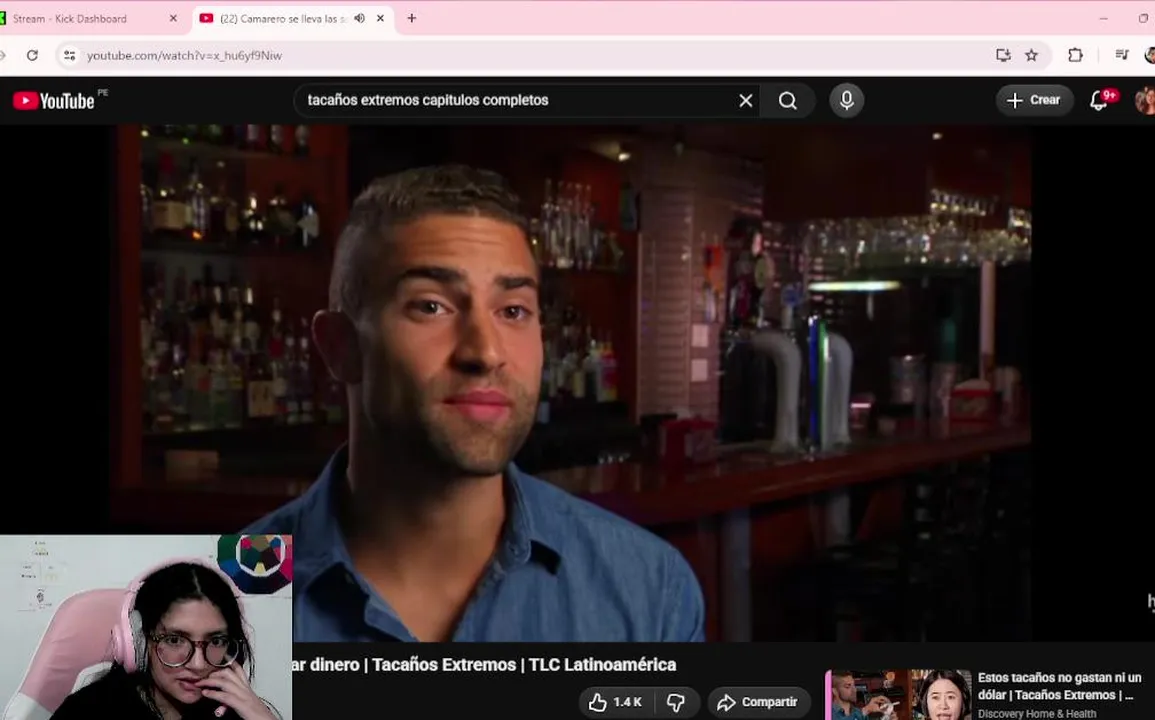Switch to the Stream - Kick Dashboard tab
This screenshot has height=720, width=1155.
tap(88, 18)
